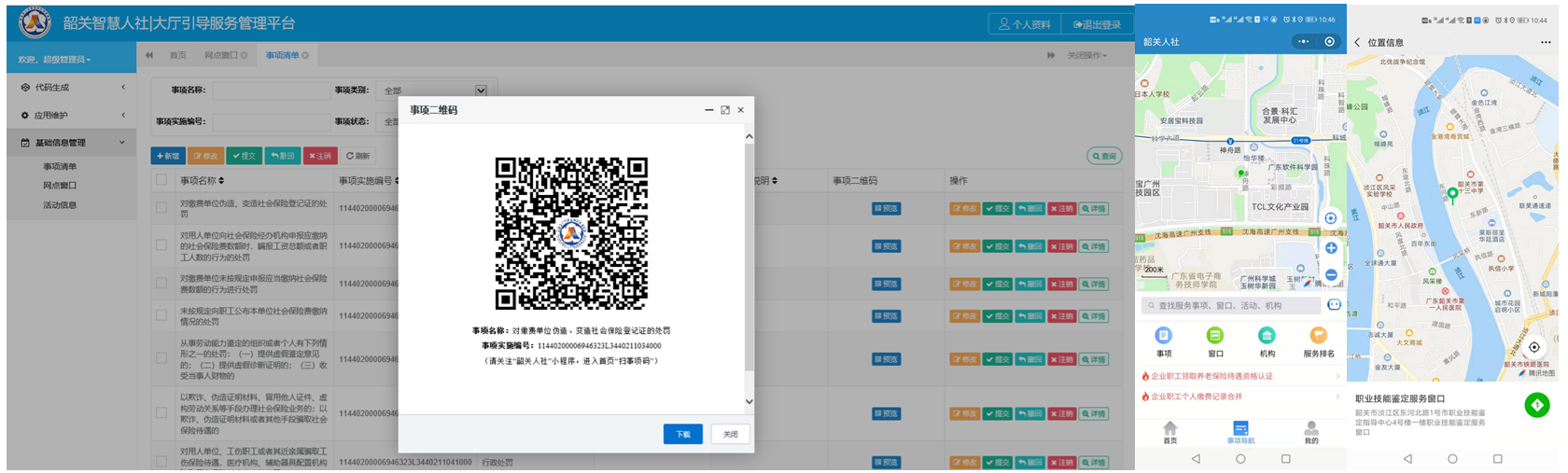Collapse the 基础信息管理 sidebar menu
1568x473 pixels.
coord(73,143)
